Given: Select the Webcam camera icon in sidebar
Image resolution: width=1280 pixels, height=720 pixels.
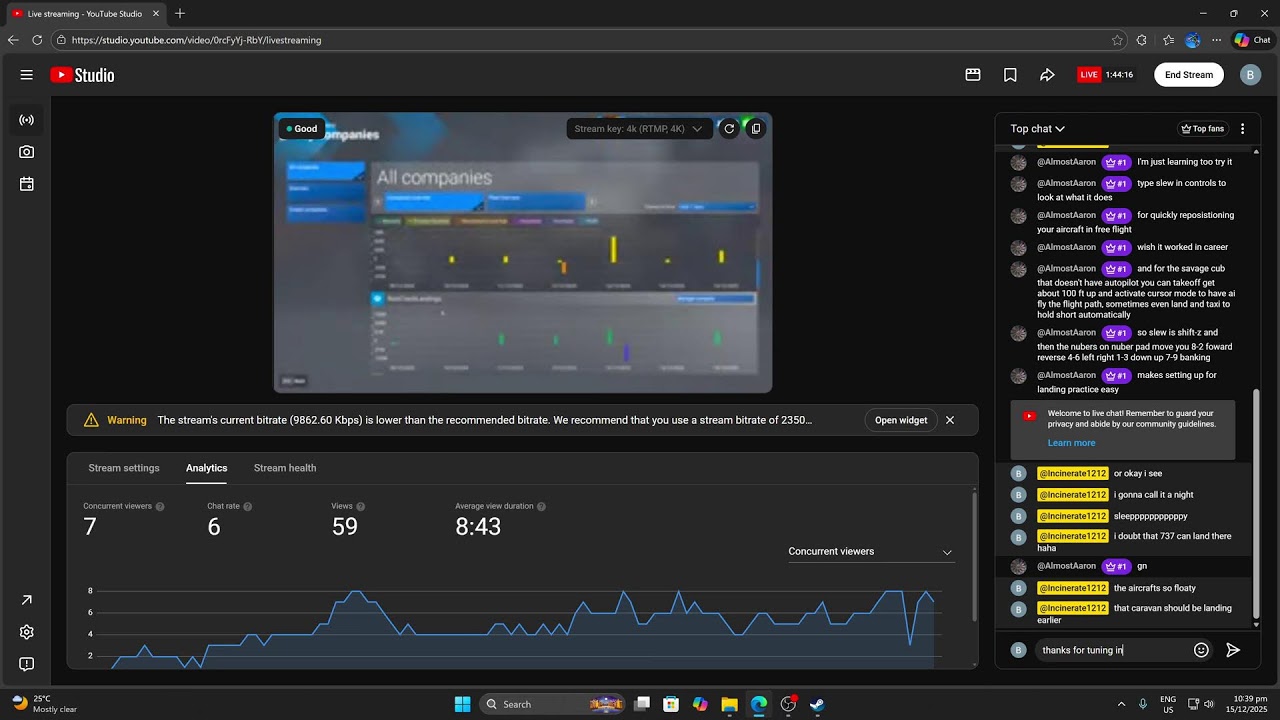Looking at the screenshot, I should pos(26,152).
